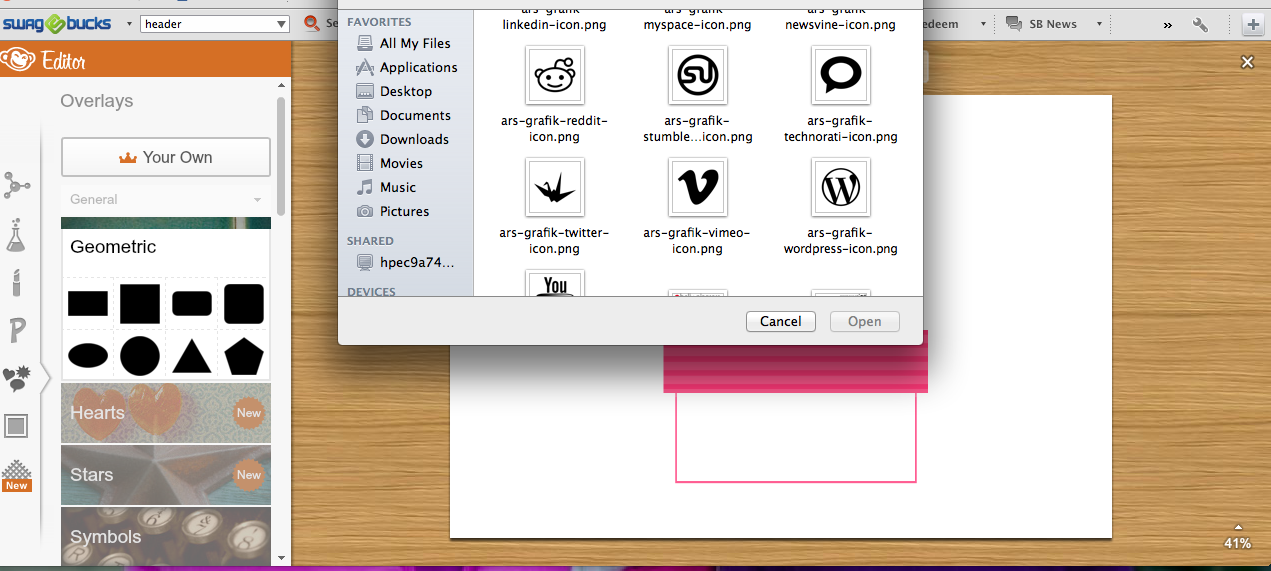Select the linkedin-icon.png file name
The image size is (1271, 571).
[x=554, y=25]
